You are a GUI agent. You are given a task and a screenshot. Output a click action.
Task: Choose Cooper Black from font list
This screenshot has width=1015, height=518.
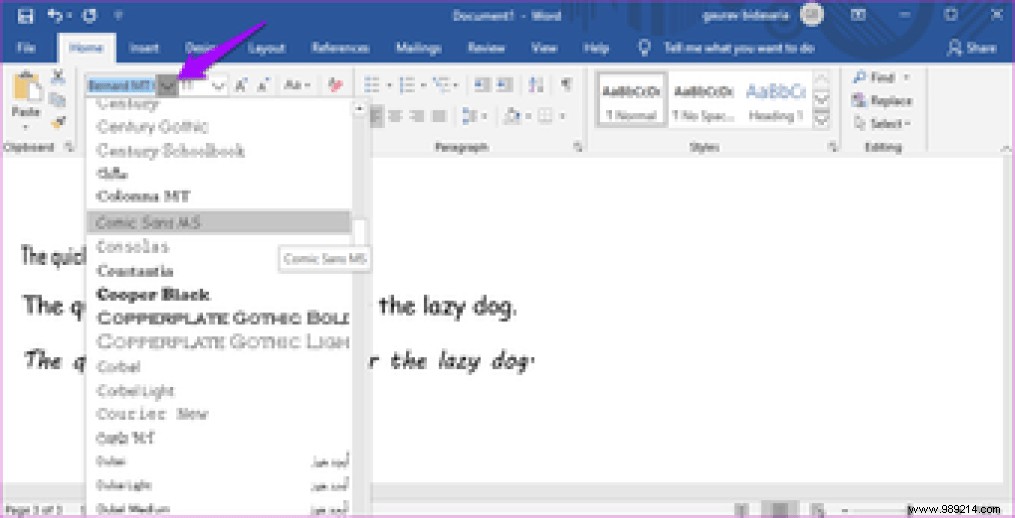pos(219,295)
